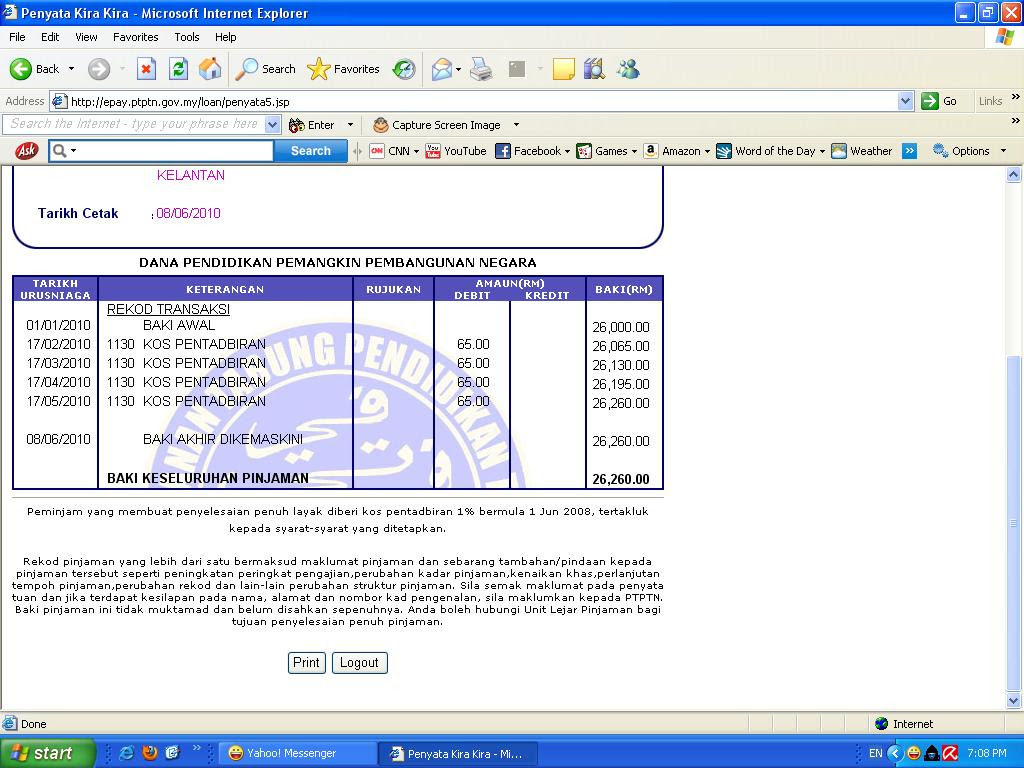The image size is (1024, 768).
Task: Click the blue Ask Search button
Action: 310,151
